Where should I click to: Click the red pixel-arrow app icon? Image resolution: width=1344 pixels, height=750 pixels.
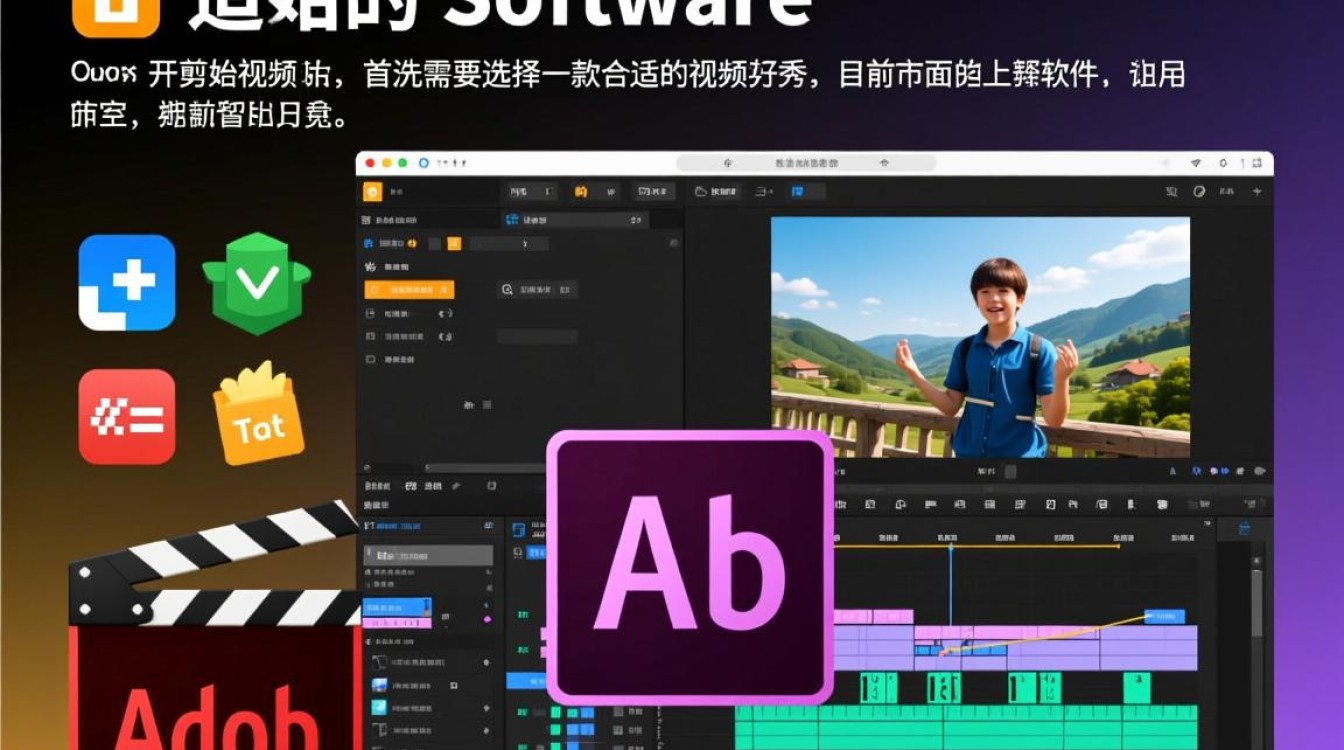click(127, 417)
